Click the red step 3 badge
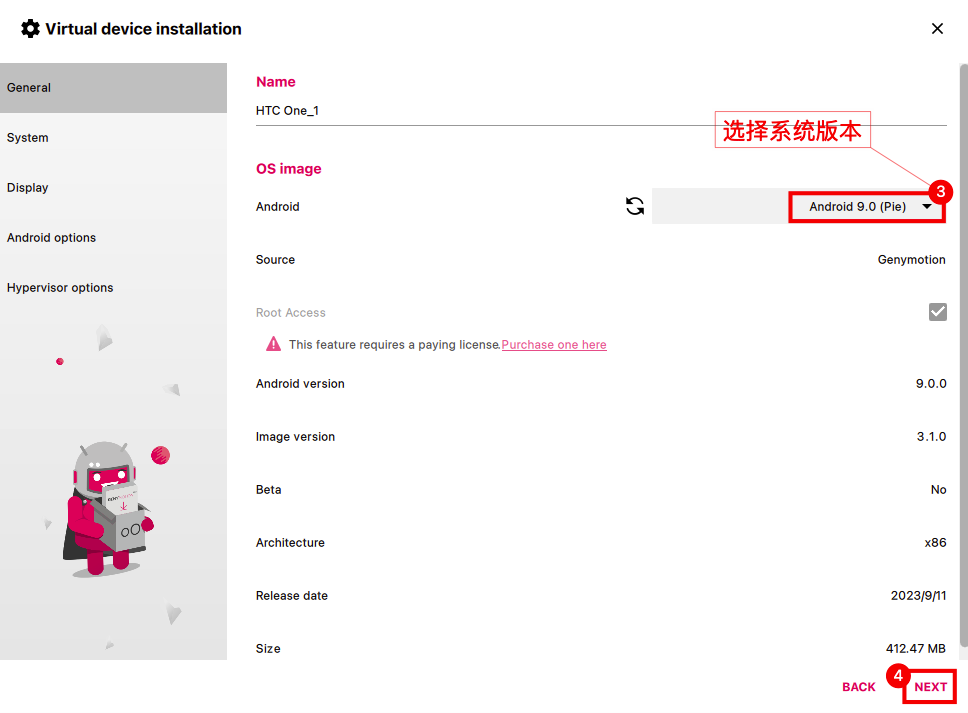Viewport: 968px width, 713px height. 939,191
